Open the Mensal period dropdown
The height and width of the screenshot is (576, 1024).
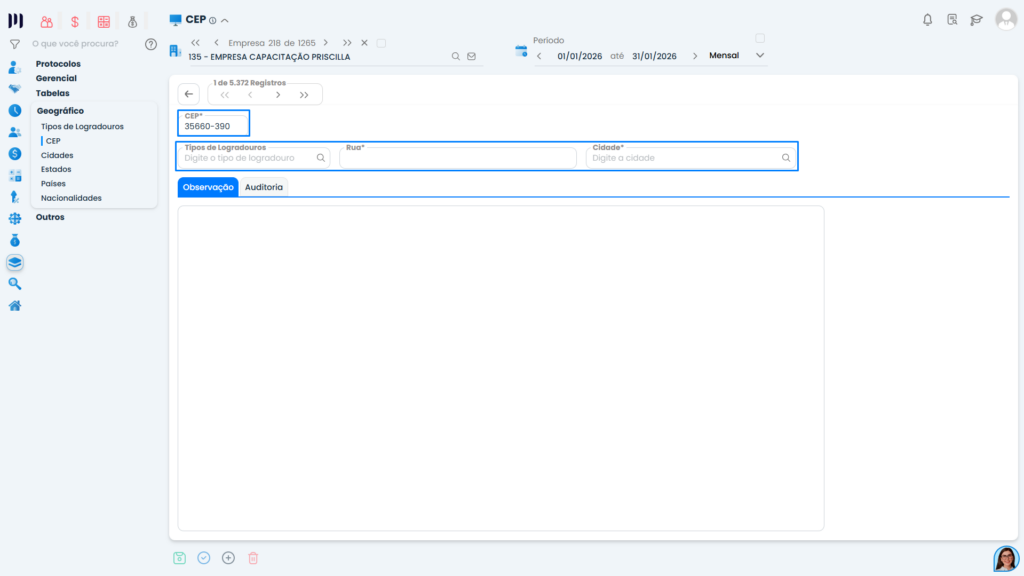(x=736, y=56)
